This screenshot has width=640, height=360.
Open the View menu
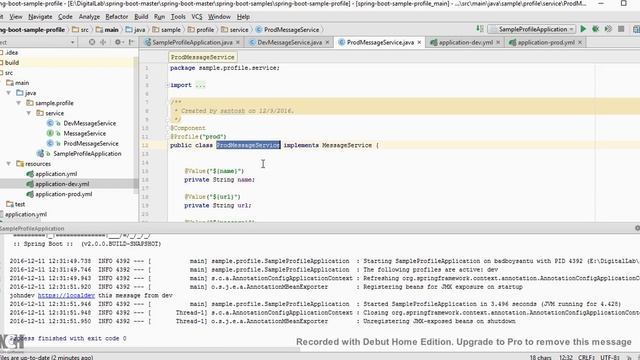pos(16,17)
